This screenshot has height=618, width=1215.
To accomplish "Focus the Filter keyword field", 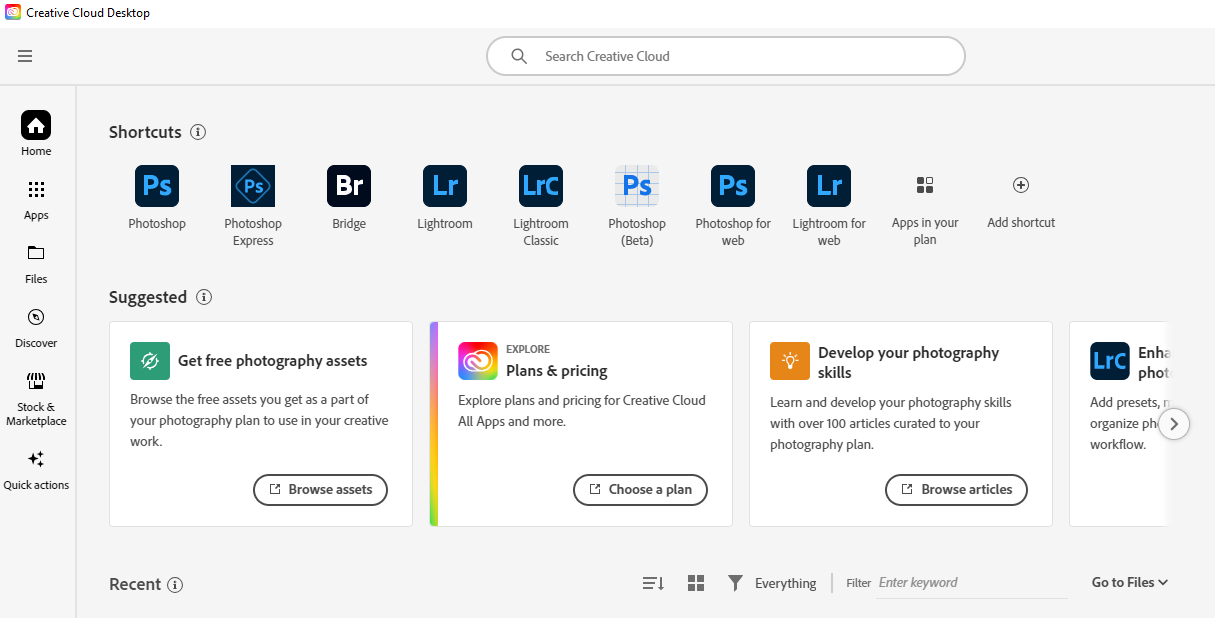I will 972,583.
